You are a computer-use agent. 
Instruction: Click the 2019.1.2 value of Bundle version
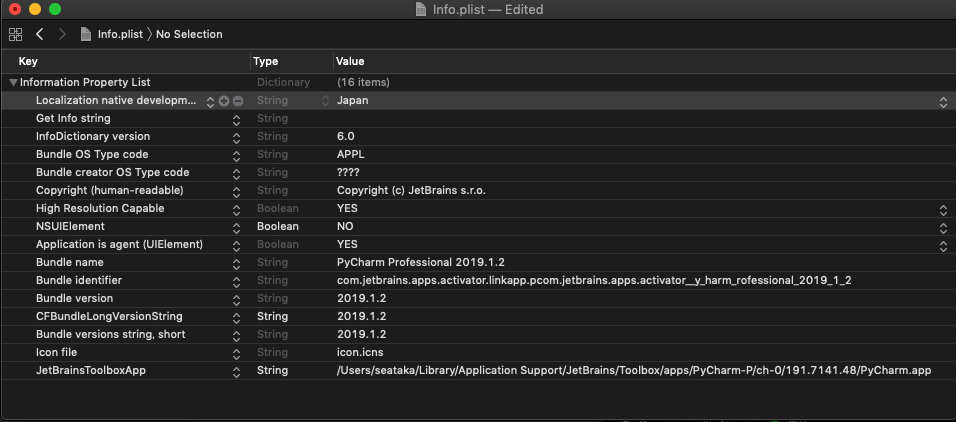tap(362, 298)
